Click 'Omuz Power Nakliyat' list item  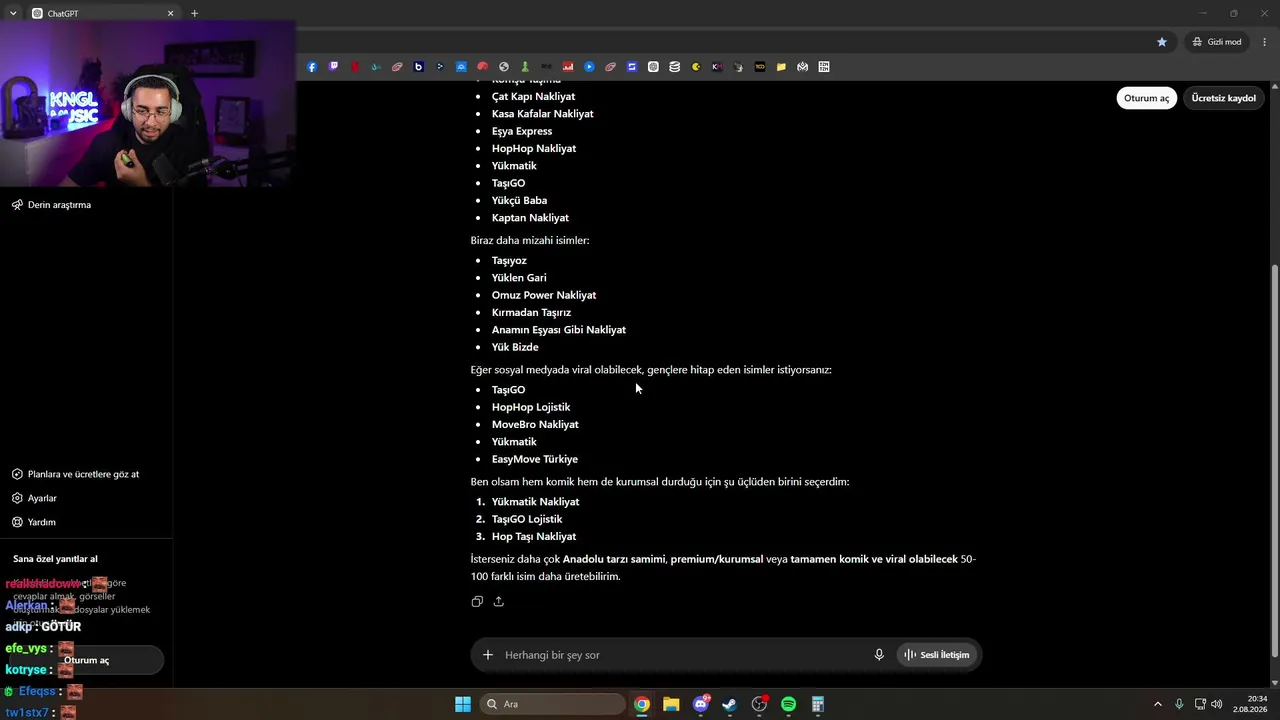click(544, 295)
